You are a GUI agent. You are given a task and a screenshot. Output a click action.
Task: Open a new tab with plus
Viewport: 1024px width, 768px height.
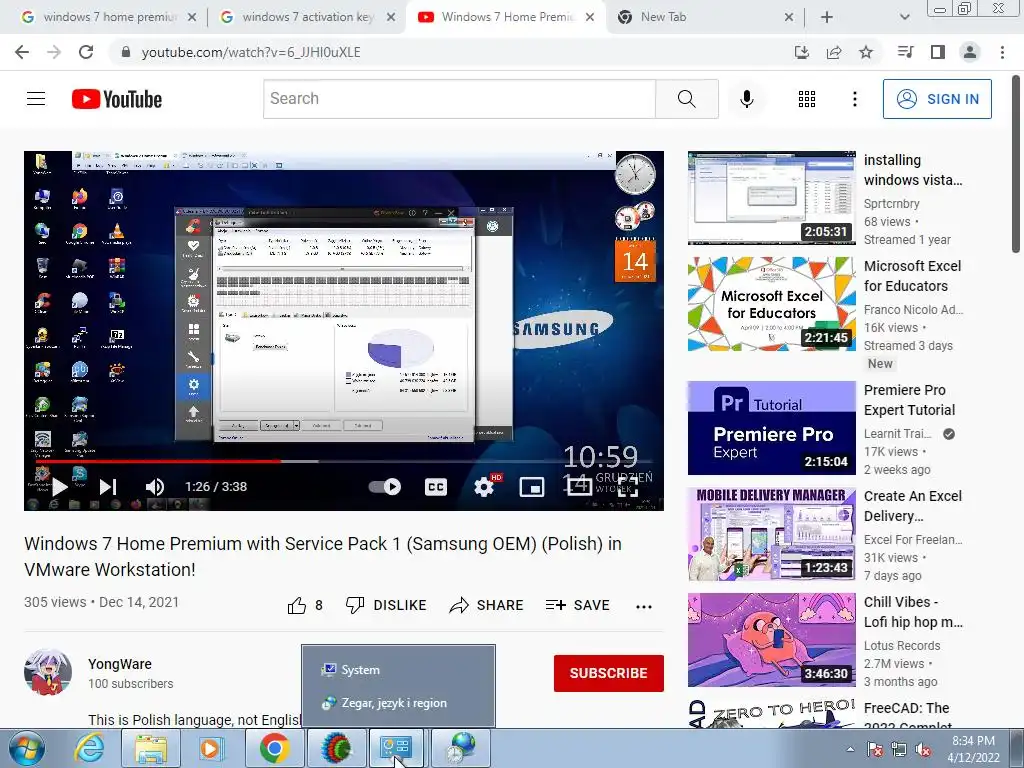coord(827,18)
